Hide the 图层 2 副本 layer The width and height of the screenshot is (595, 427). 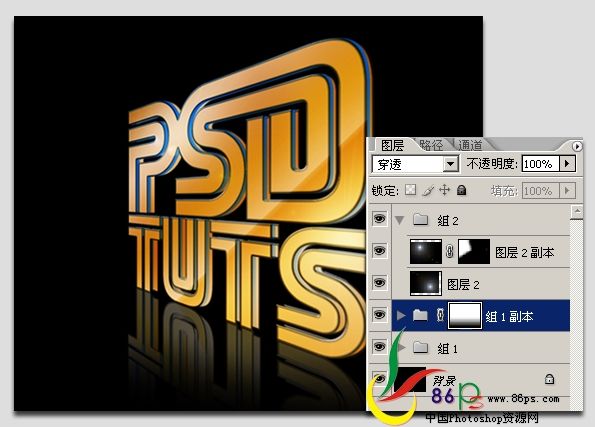click(x=379, y=251)
